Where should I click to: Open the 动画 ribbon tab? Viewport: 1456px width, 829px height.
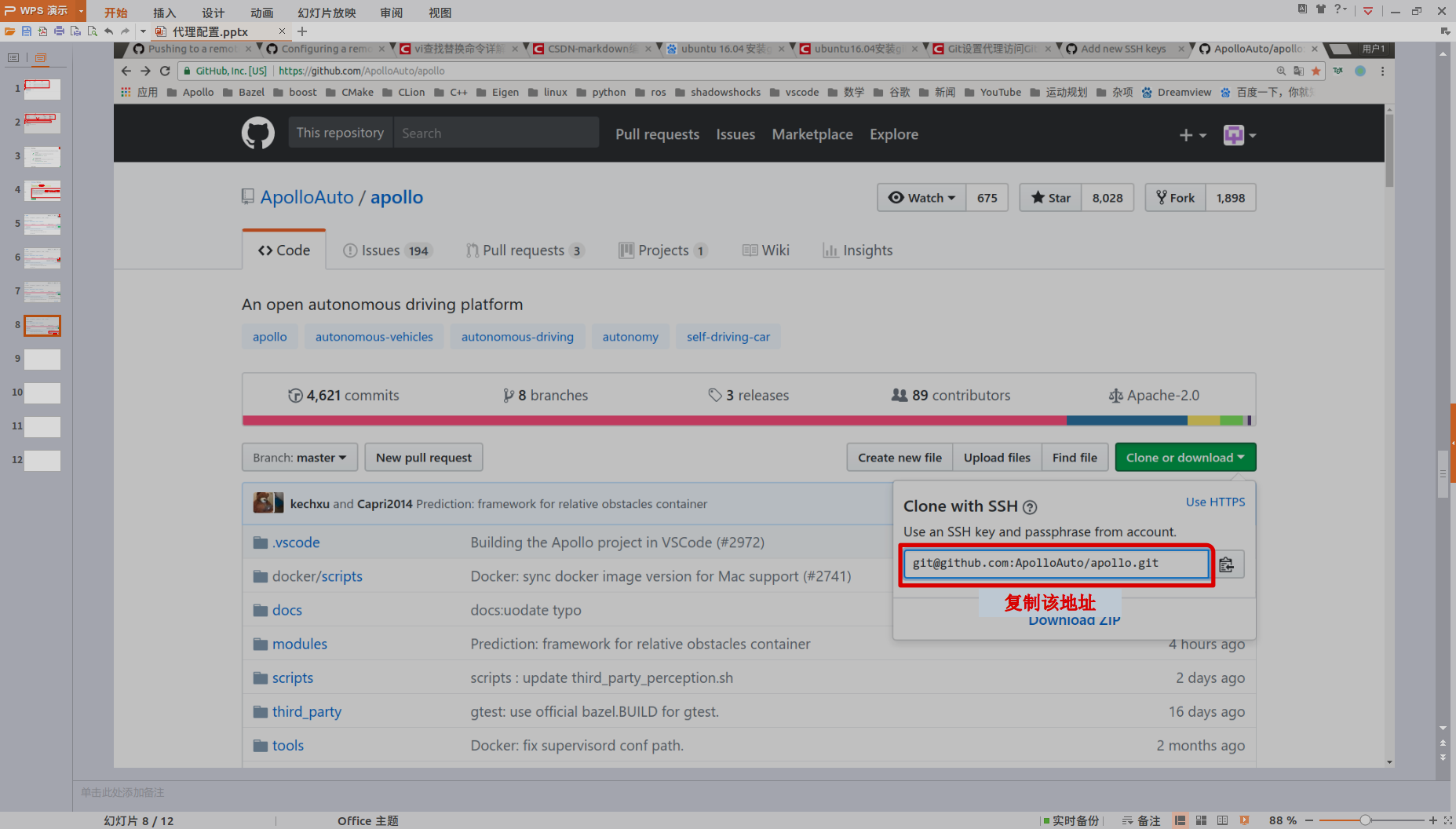click(261, 13)
